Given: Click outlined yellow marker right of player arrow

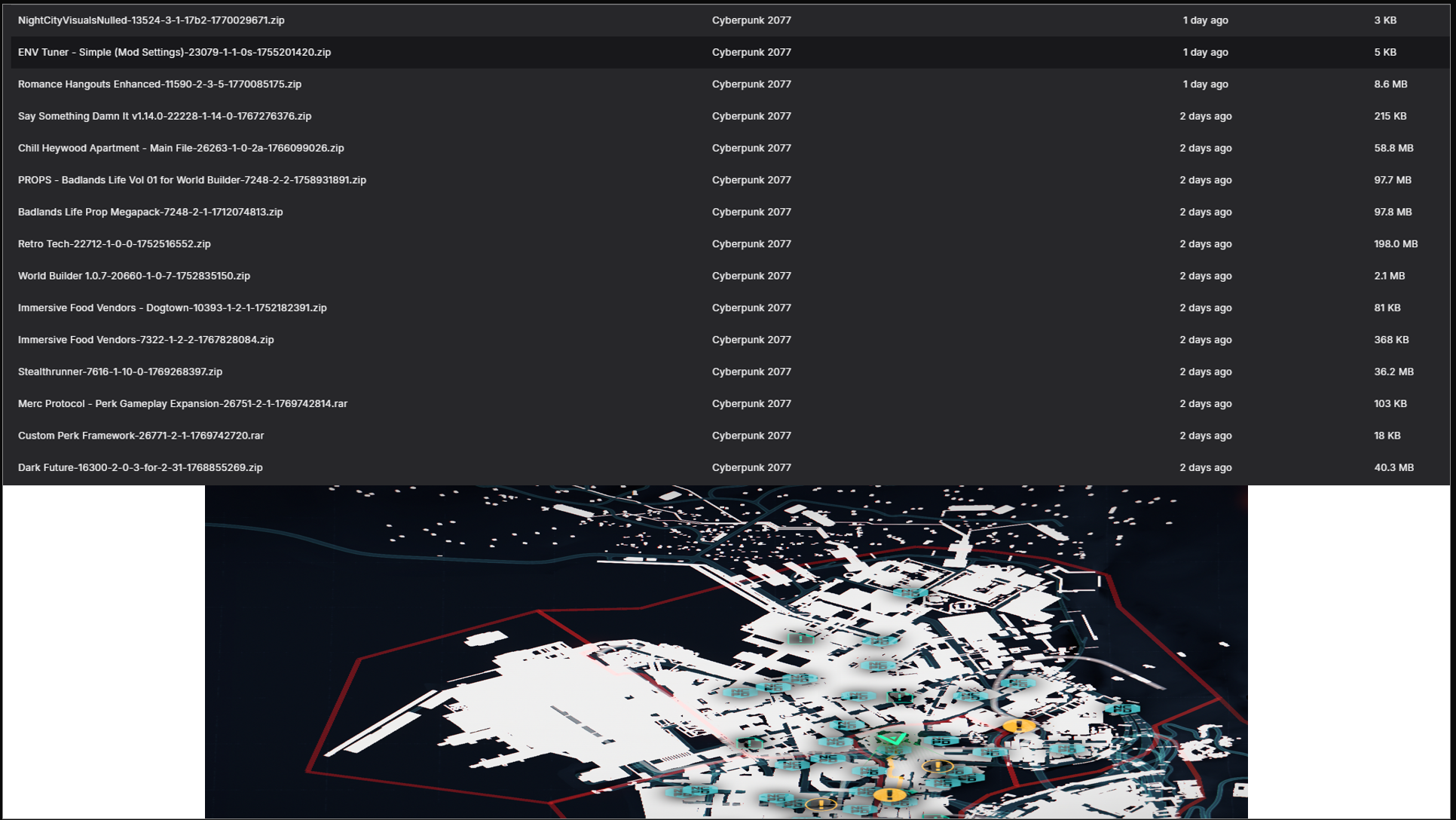Looking at the screenshot, I should coord(938,766).
